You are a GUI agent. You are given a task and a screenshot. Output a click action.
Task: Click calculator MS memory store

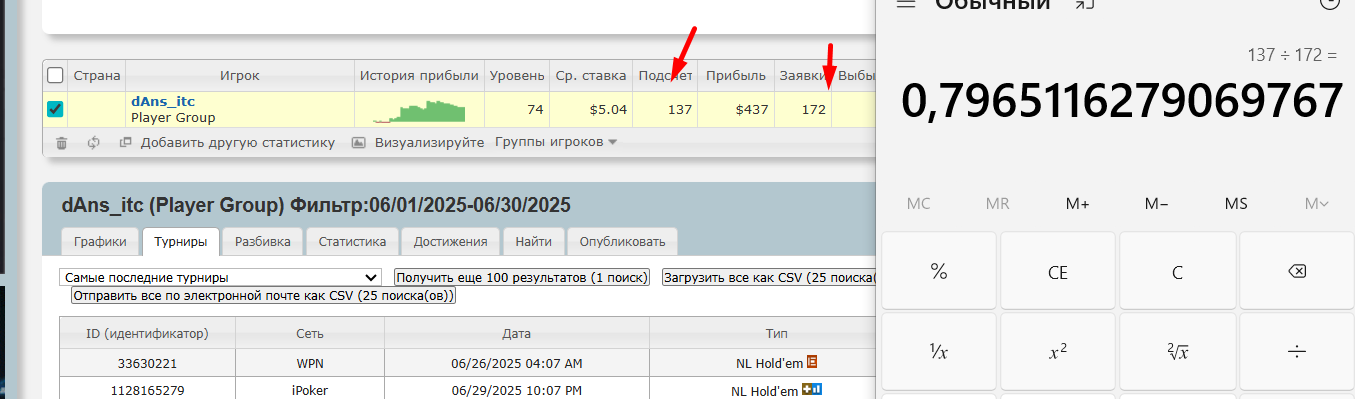(1236, 203)
